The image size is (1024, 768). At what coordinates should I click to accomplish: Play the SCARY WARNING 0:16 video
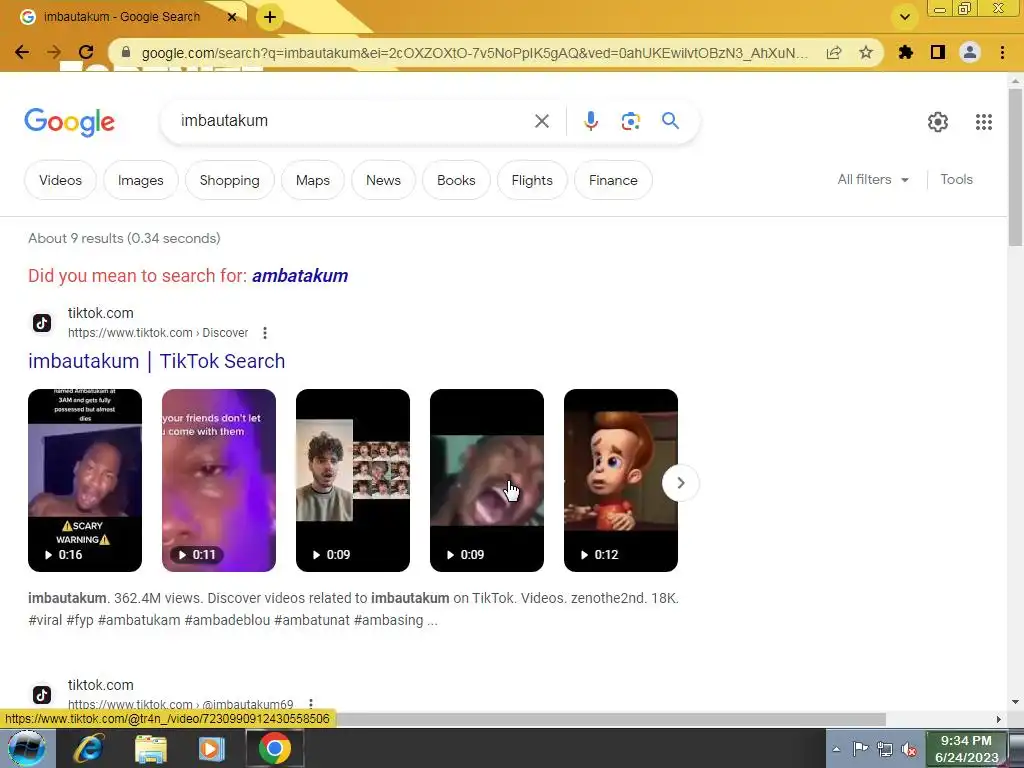tap(85, 480)
